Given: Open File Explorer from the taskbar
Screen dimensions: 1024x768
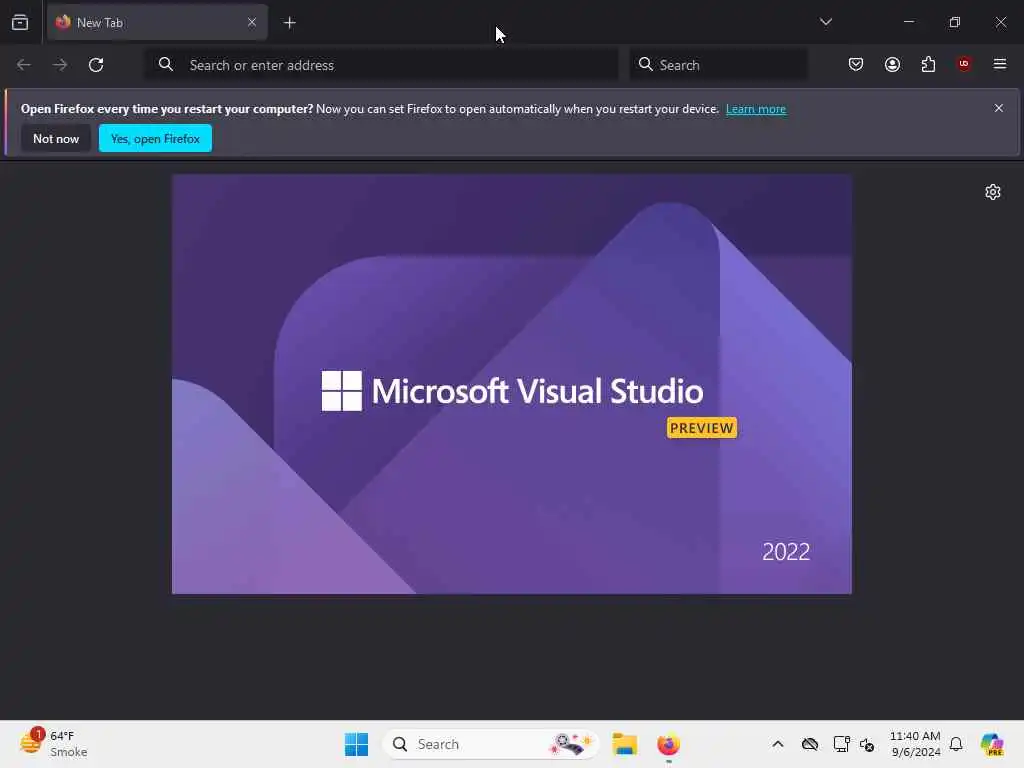Looking at the screenshot, I should coord(624,744).
